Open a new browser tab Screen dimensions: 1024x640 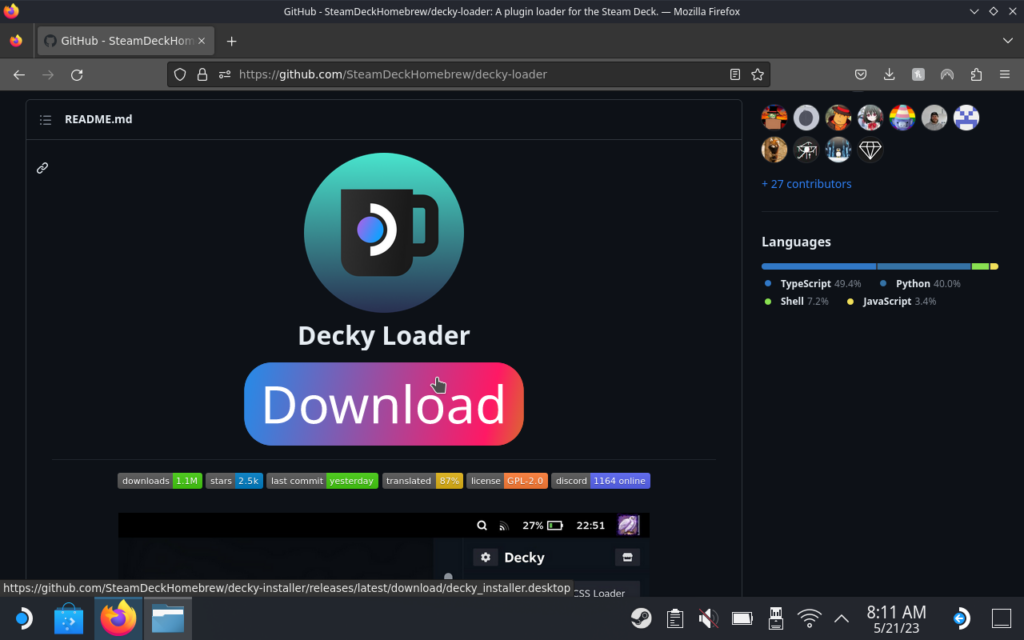231,41
